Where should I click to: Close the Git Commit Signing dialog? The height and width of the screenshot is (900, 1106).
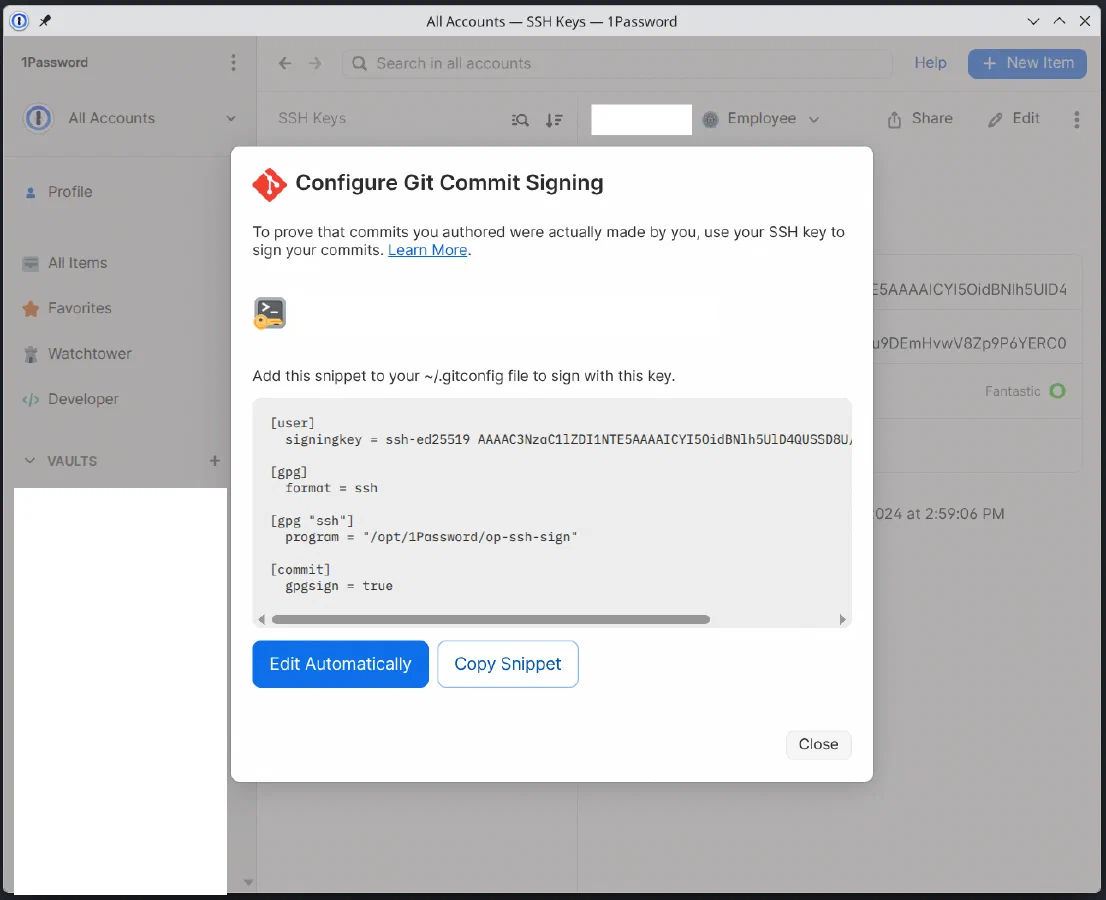[818, 744]
